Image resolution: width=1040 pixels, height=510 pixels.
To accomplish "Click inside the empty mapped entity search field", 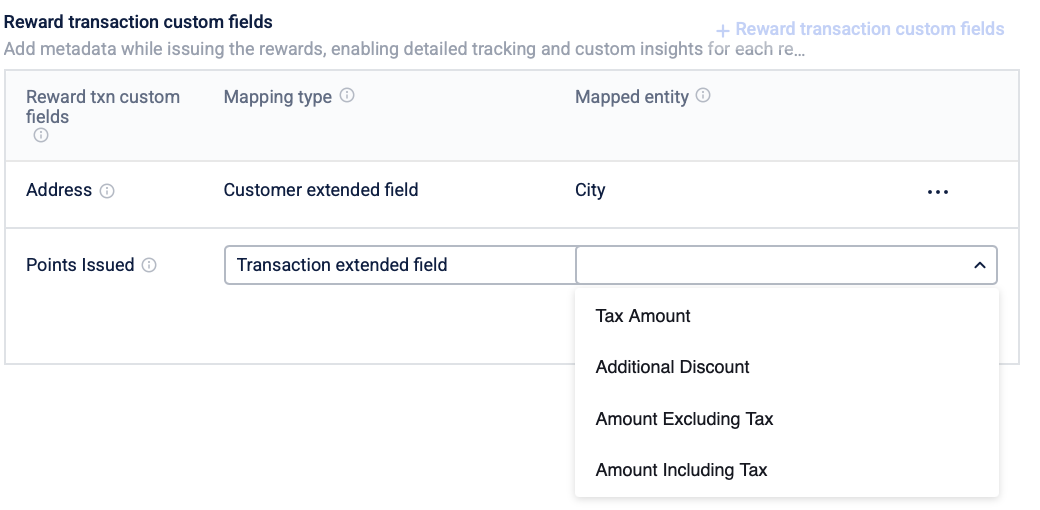I will [x=770, y=265].
